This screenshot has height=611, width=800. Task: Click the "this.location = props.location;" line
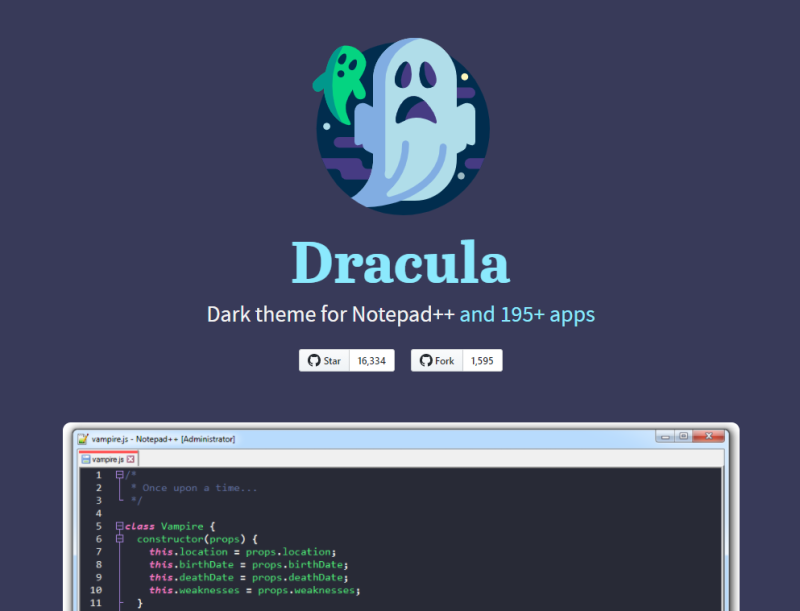pos(242,552)
